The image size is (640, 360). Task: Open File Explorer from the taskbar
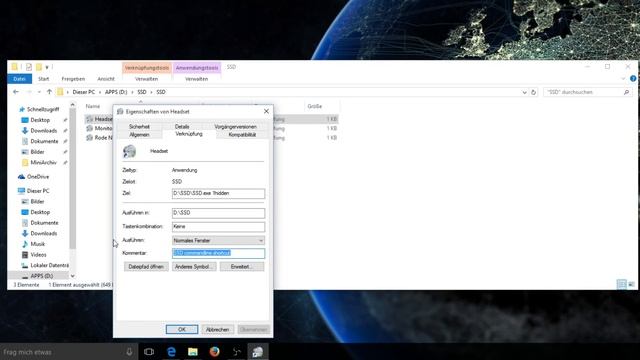tap(193, 352)
